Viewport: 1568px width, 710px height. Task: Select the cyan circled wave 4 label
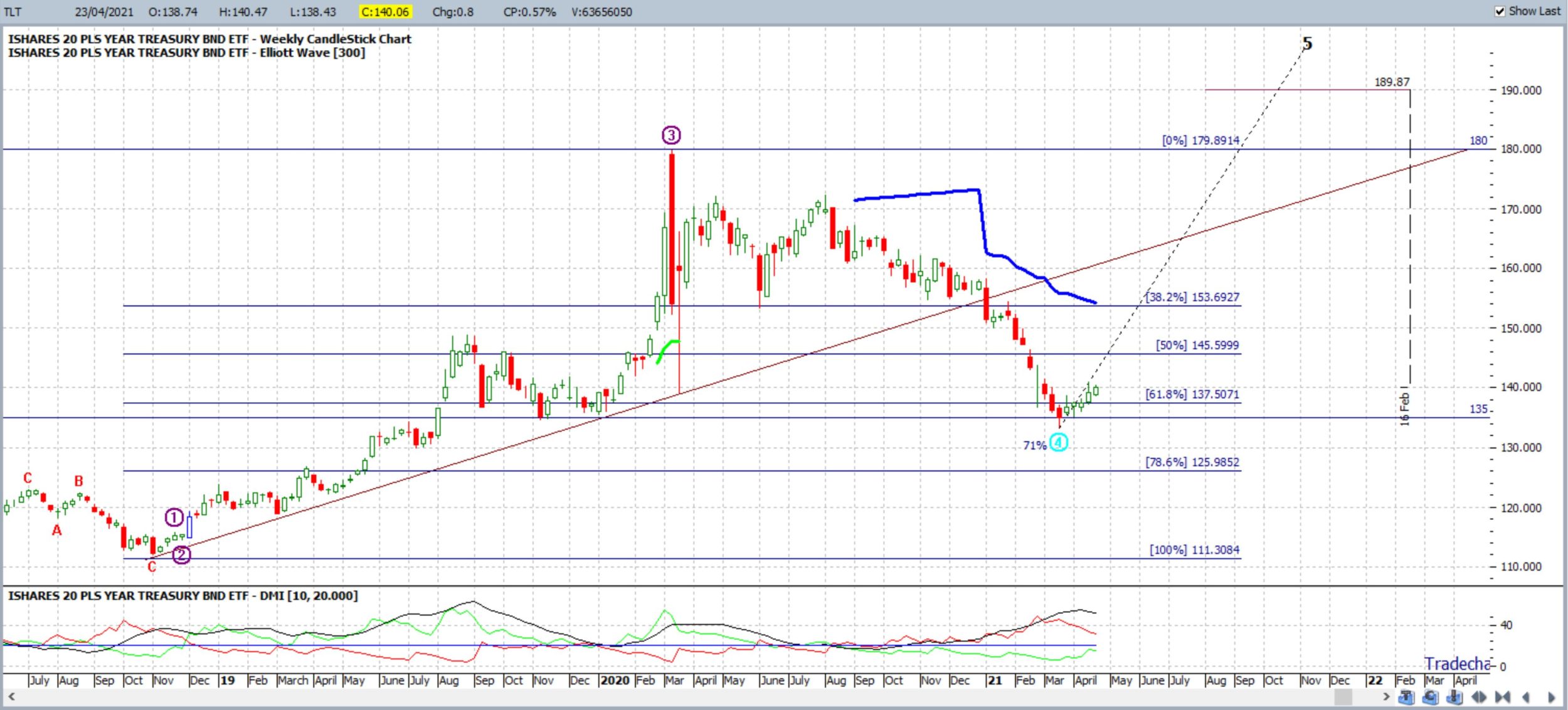point(1059,443)
